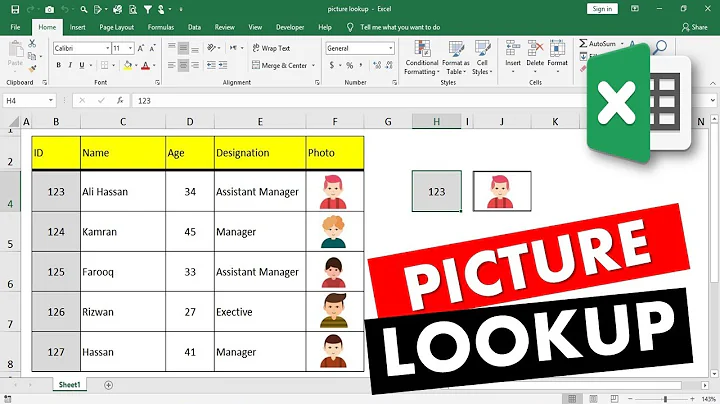
Task: Click the Increase Font Size icon
Action: click(141, 48)
